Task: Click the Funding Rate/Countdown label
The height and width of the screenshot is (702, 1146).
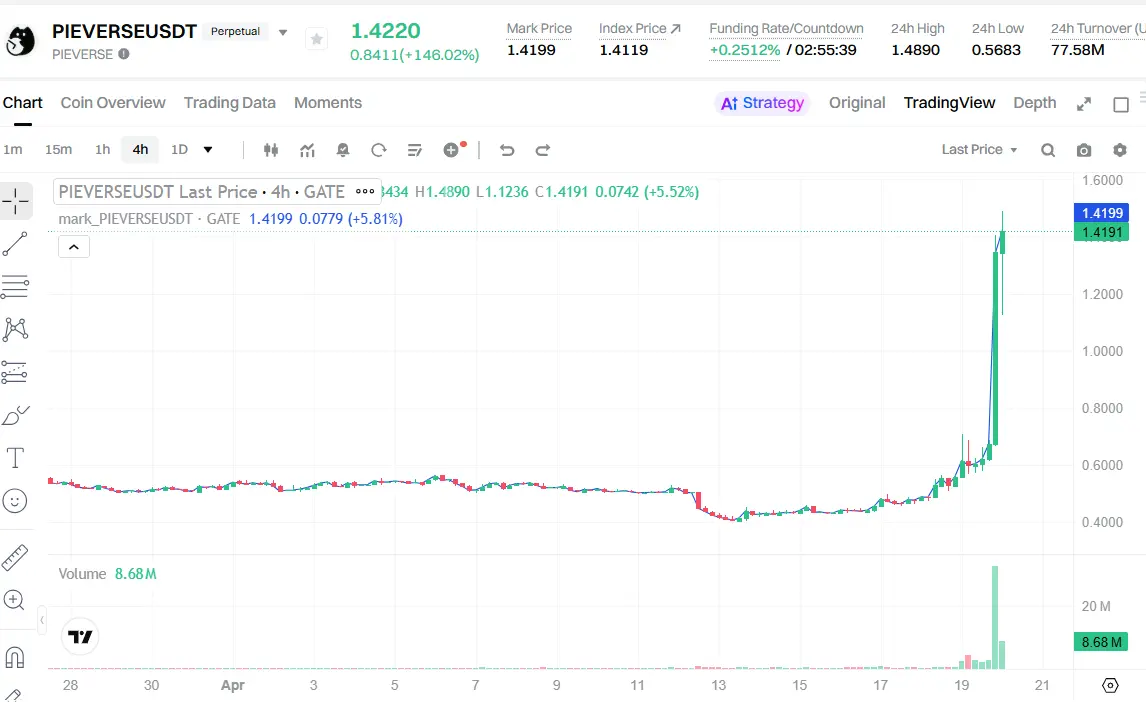Action: point(786,28)
